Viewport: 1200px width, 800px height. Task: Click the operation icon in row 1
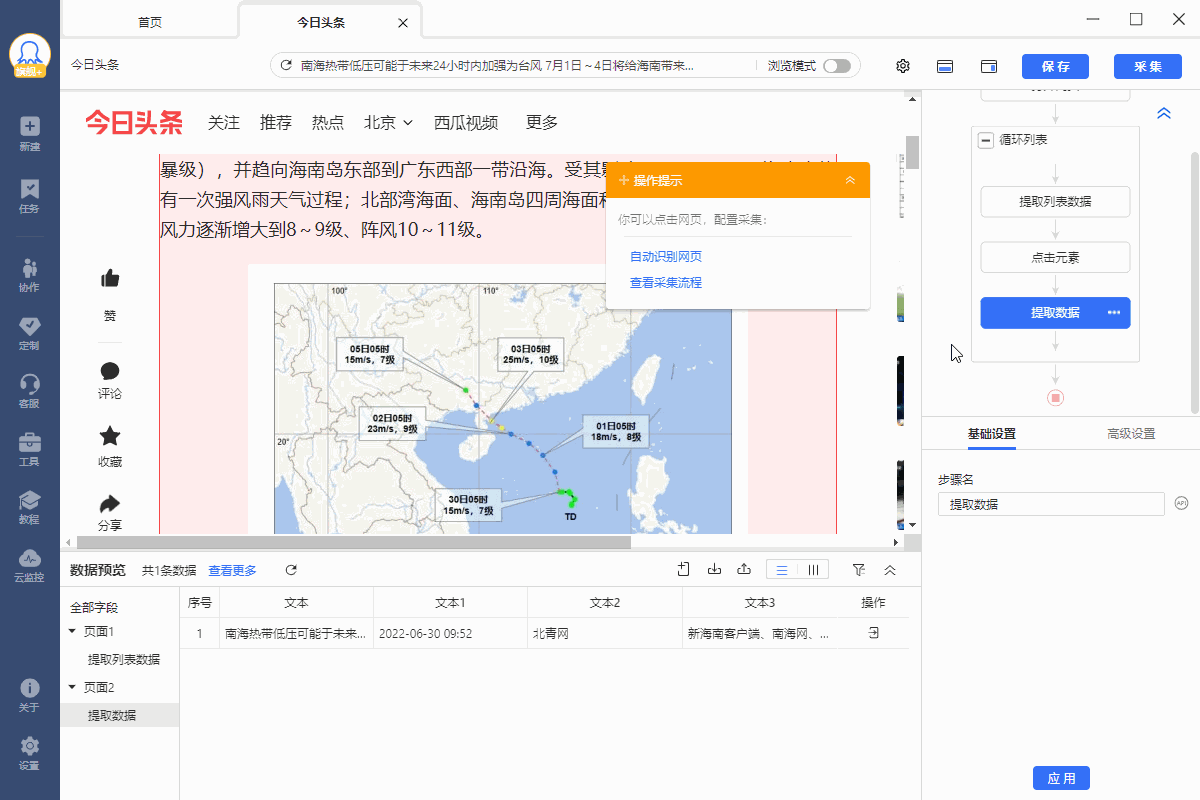873,633
